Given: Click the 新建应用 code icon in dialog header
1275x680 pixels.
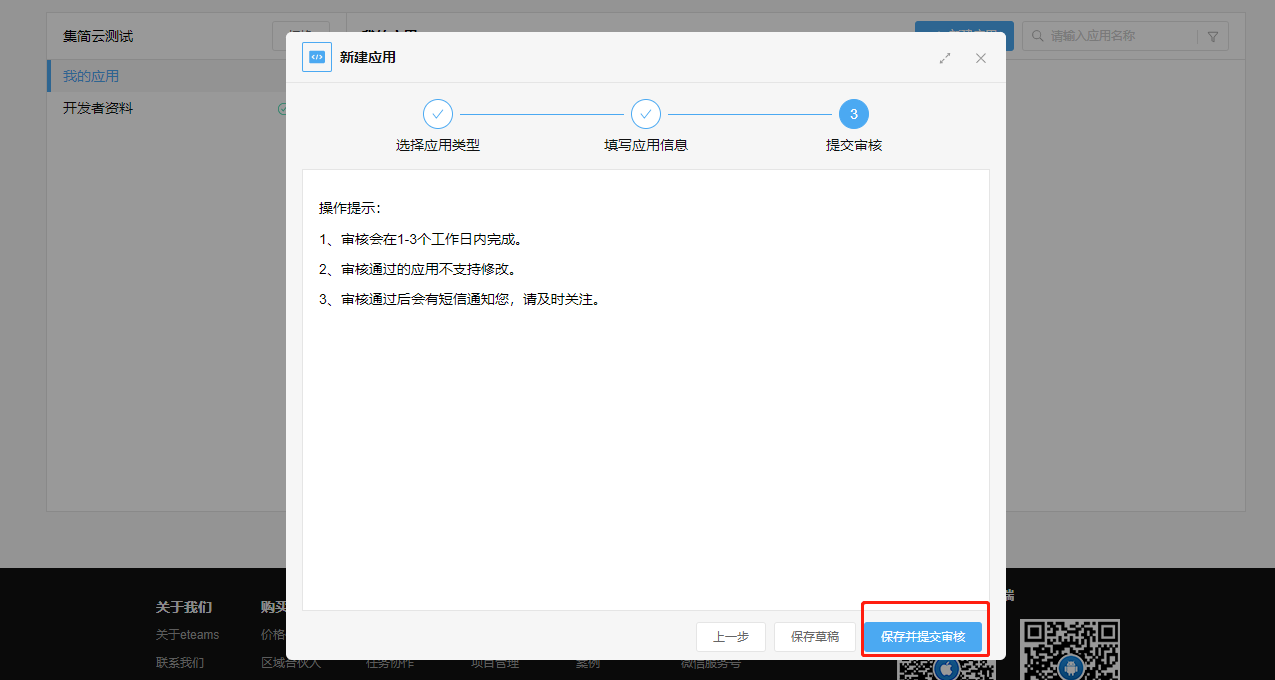Looking at the screenshot, I should point(317,58).
